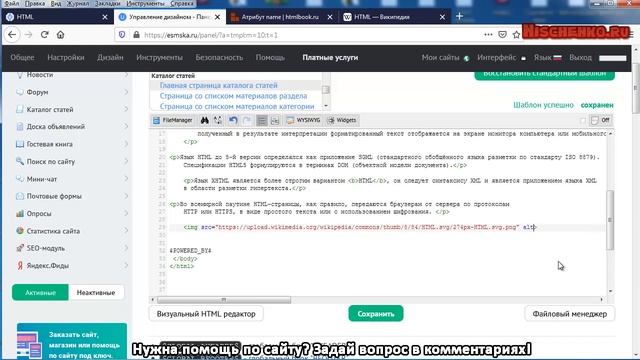The height and width of the screenshot is (360, 640).
Task: Click the Pocket save icon
Action: [502, 35]
